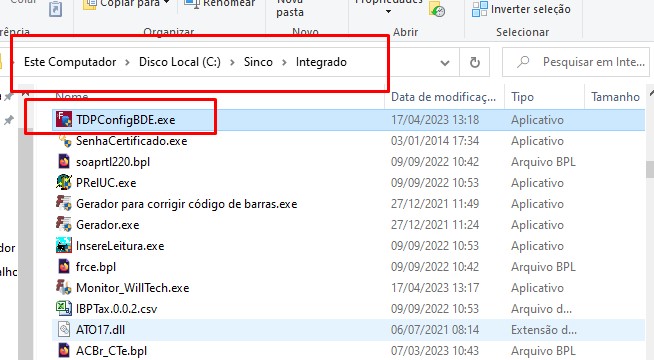Go to Este Computador in the address bar
Viewport: 654px width, 360px height.
click(70, 62)
